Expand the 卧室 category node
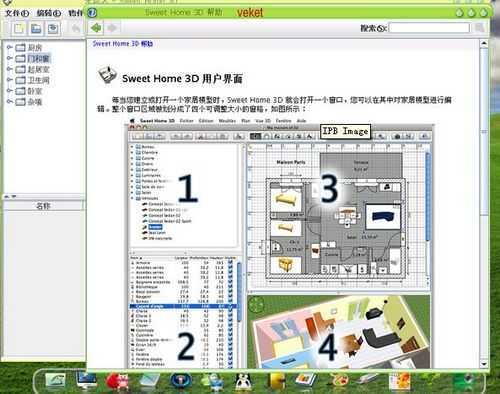The width and height of the screenshot is (500, 394). click(10, 91)
